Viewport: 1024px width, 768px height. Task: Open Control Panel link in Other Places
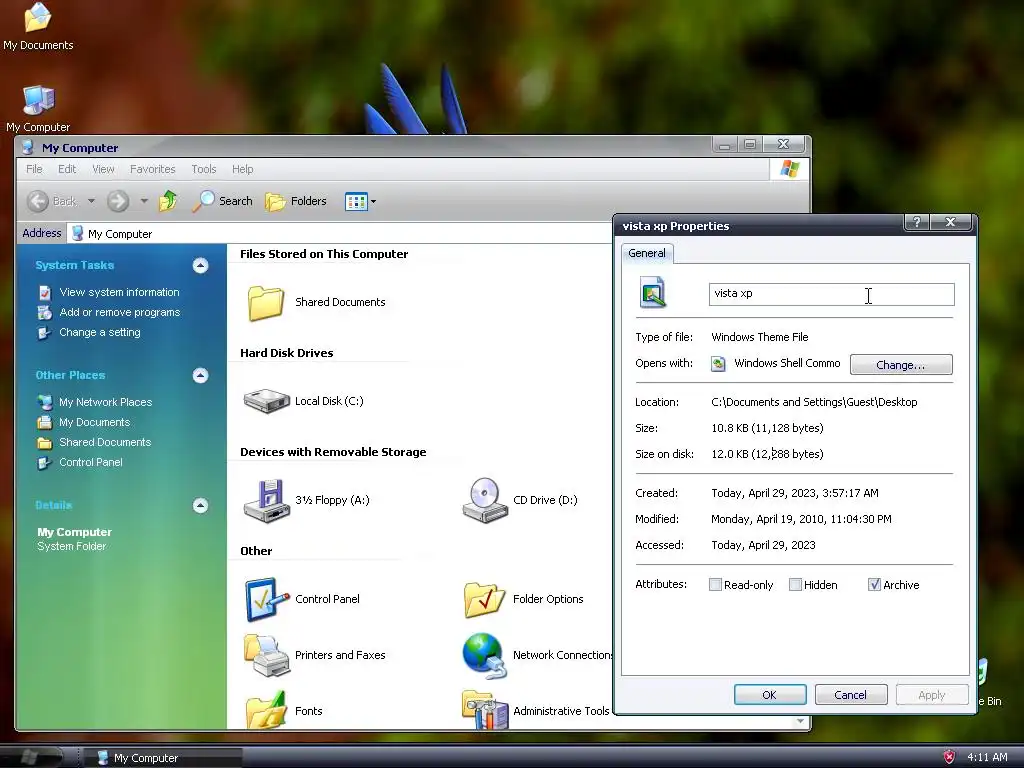click(x=91, y=462)
